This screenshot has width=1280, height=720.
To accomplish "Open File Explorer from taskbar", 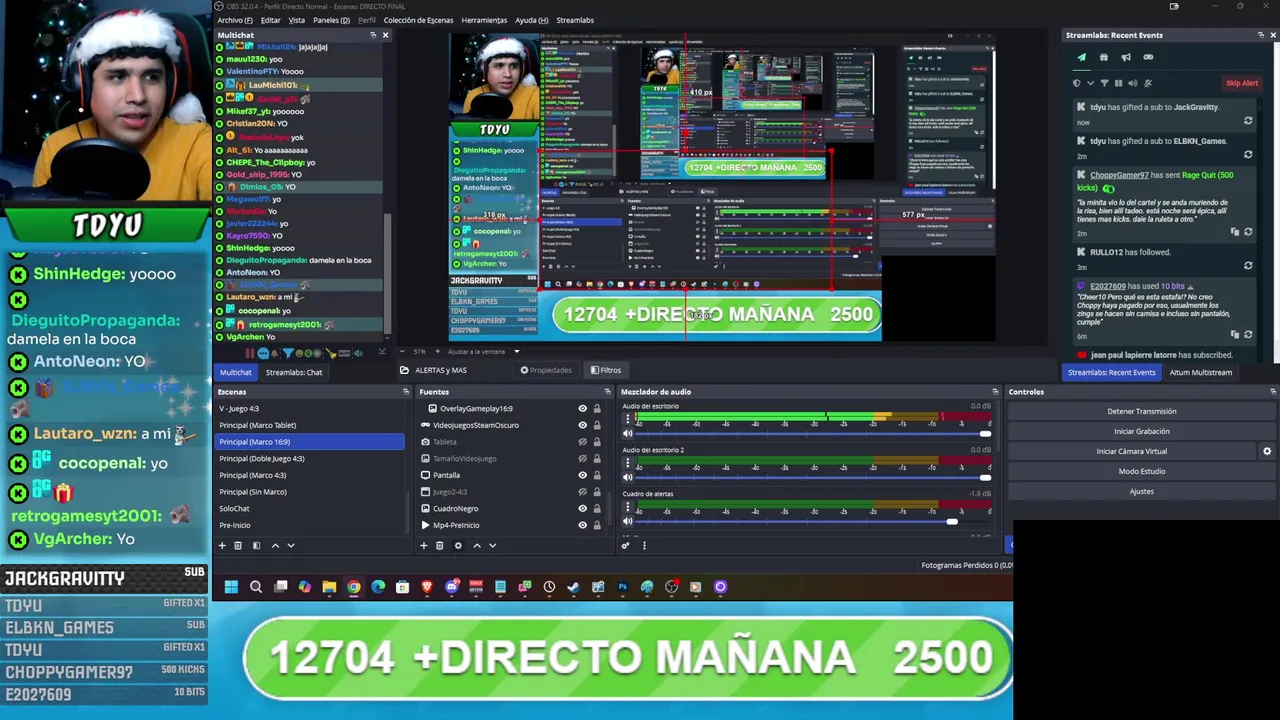I will [x=329, y=587].
